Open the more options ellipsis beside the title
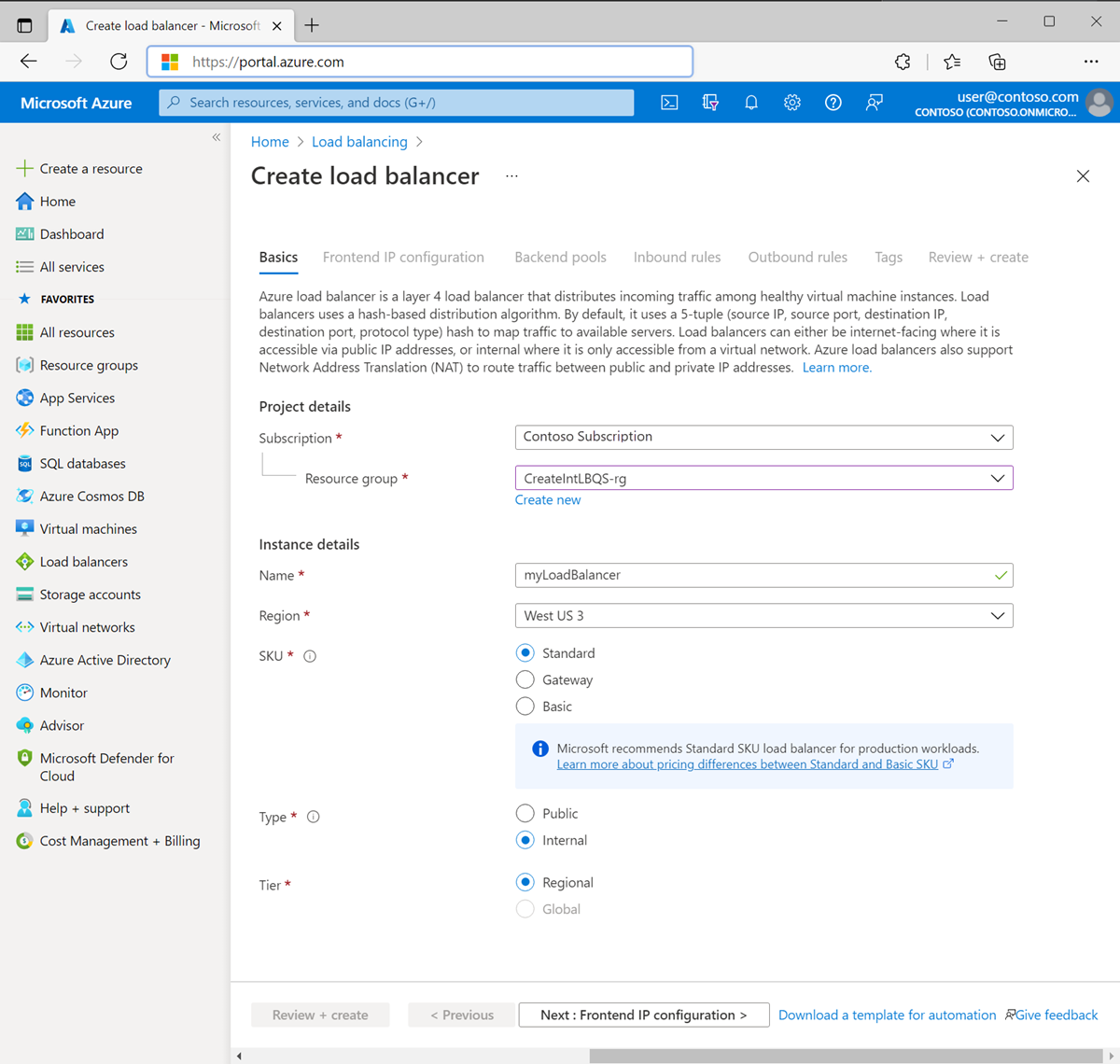 511,176
